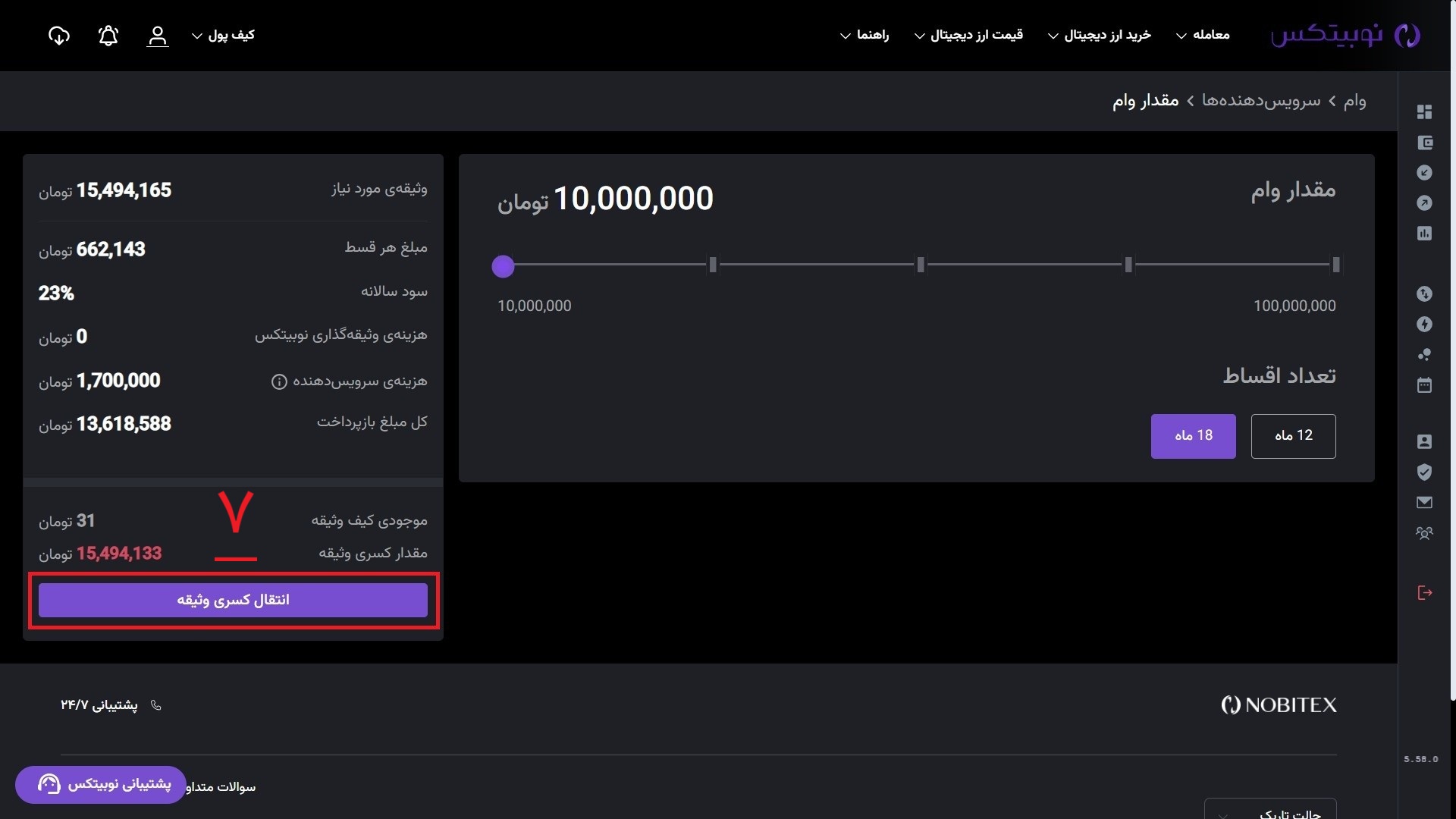
Task: Click the download app icon in header
Action: [x=58, y=36]
